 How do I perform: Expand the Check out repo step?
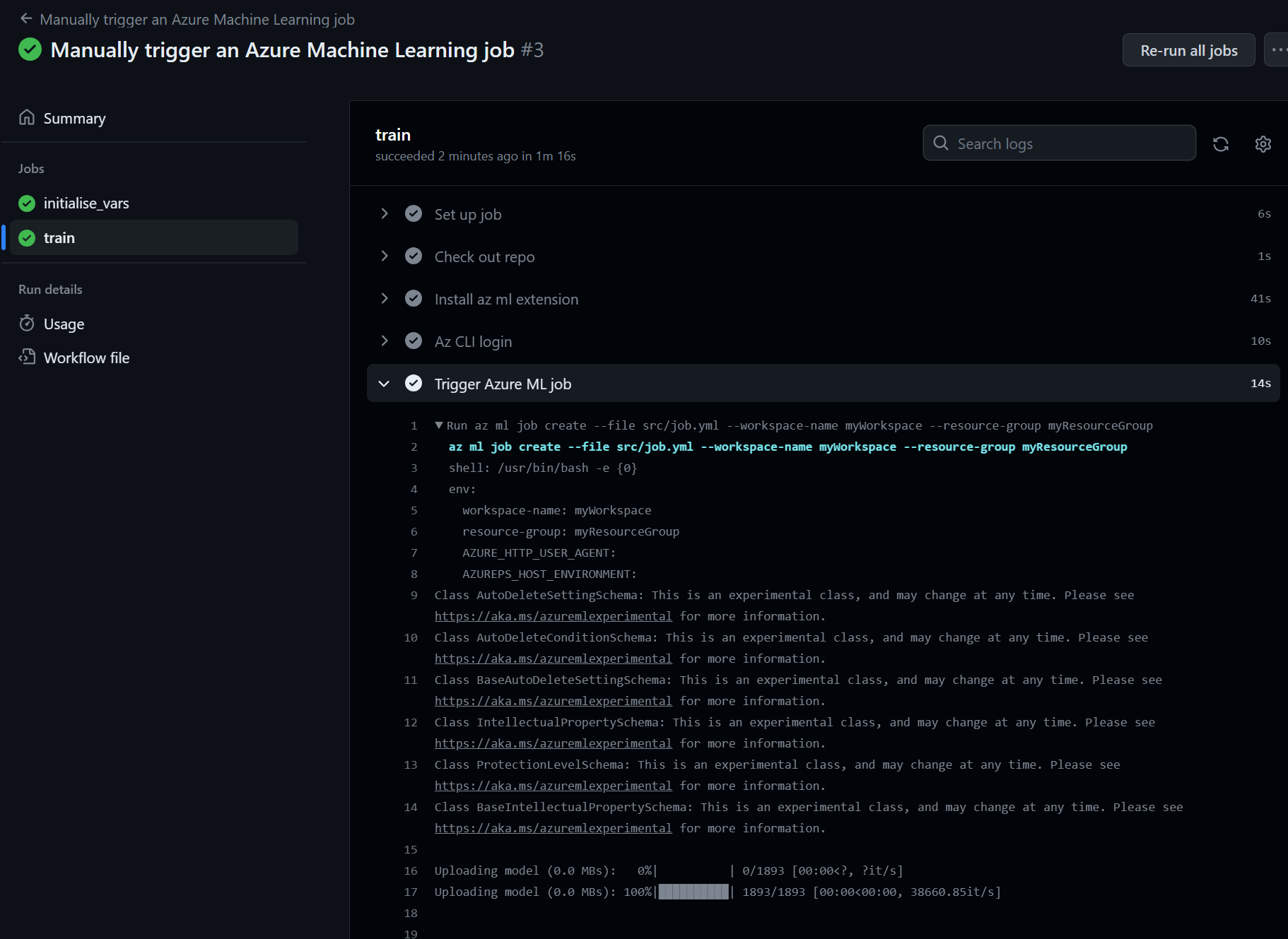[384, 256]
